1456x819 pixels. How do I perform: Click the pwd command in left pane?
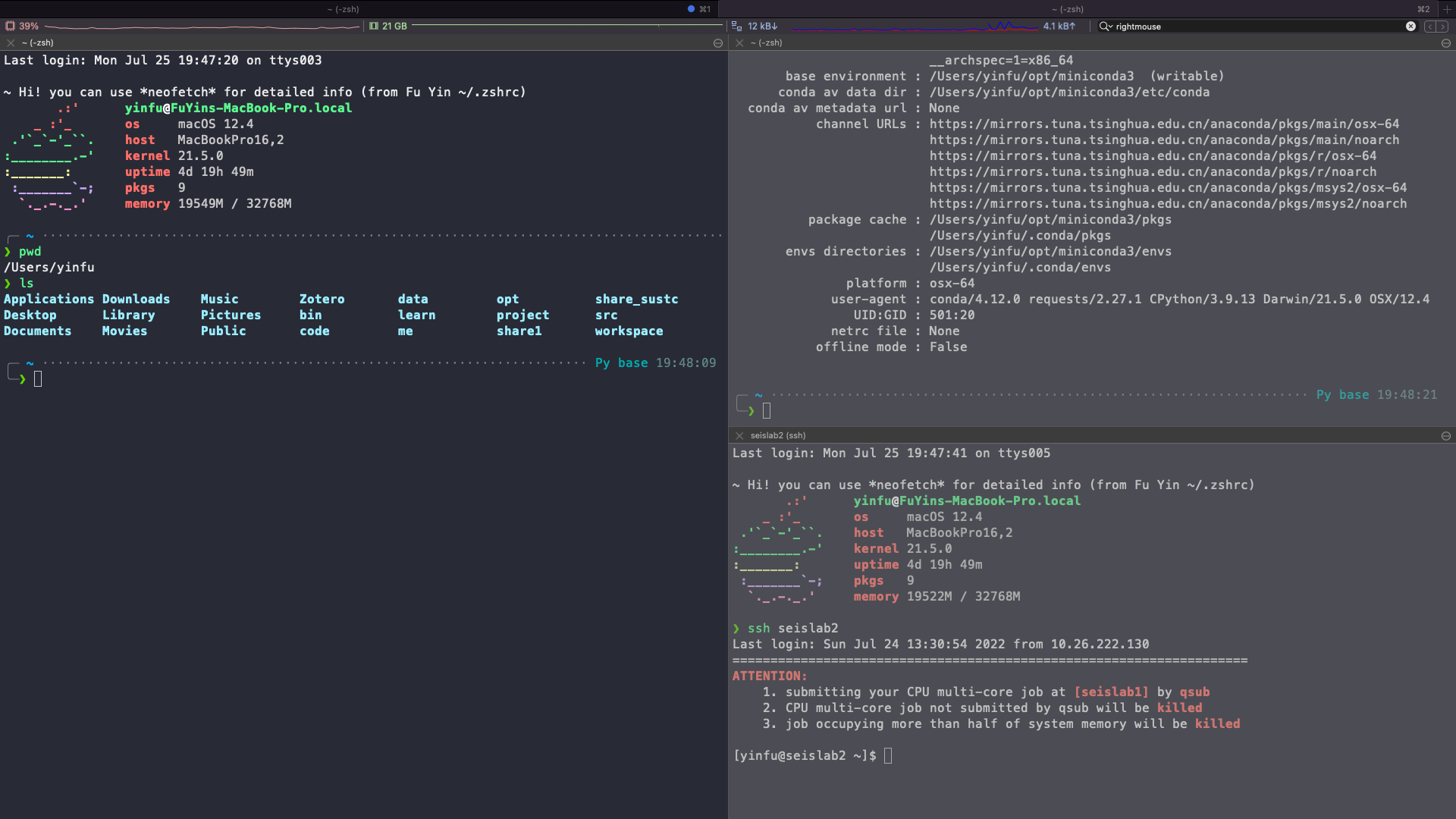pyautogui.click(x=30, y=252)
